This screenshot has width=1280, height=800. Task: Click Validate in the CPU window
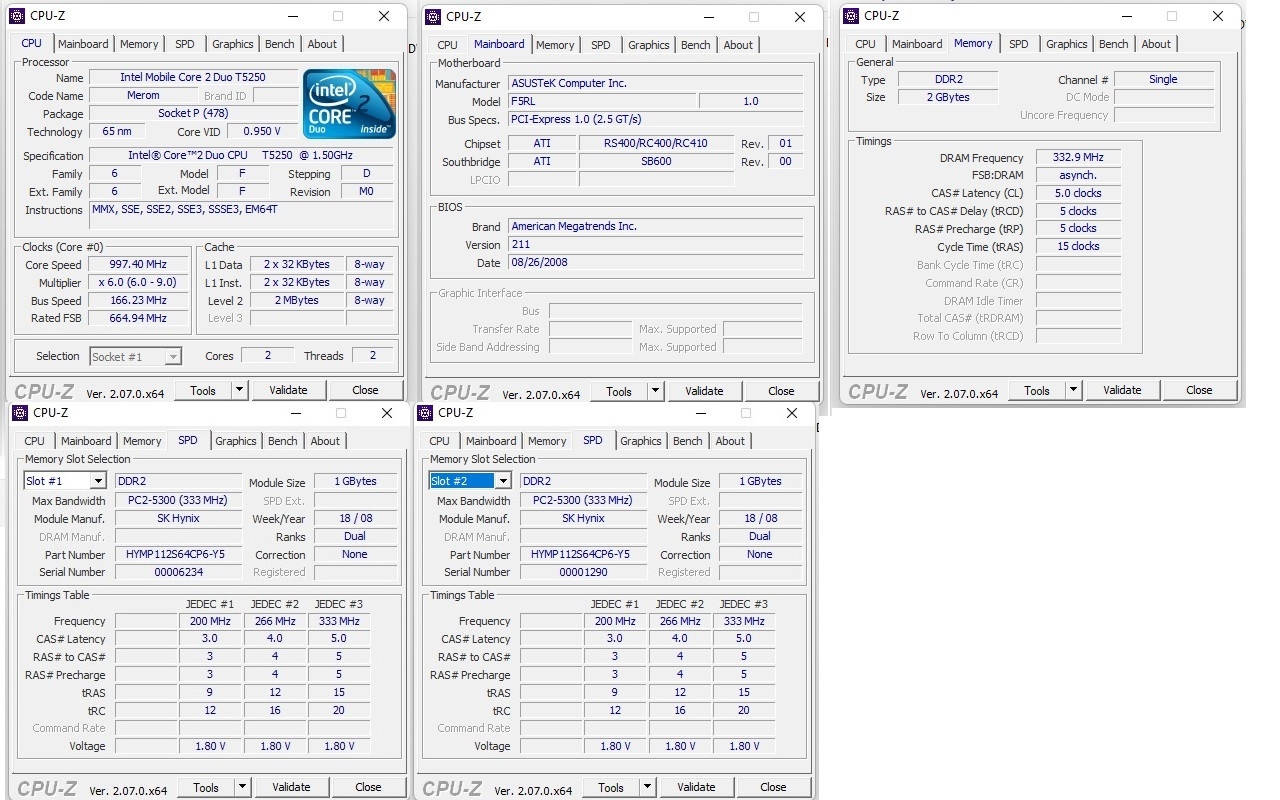click(x=289, y=390)
